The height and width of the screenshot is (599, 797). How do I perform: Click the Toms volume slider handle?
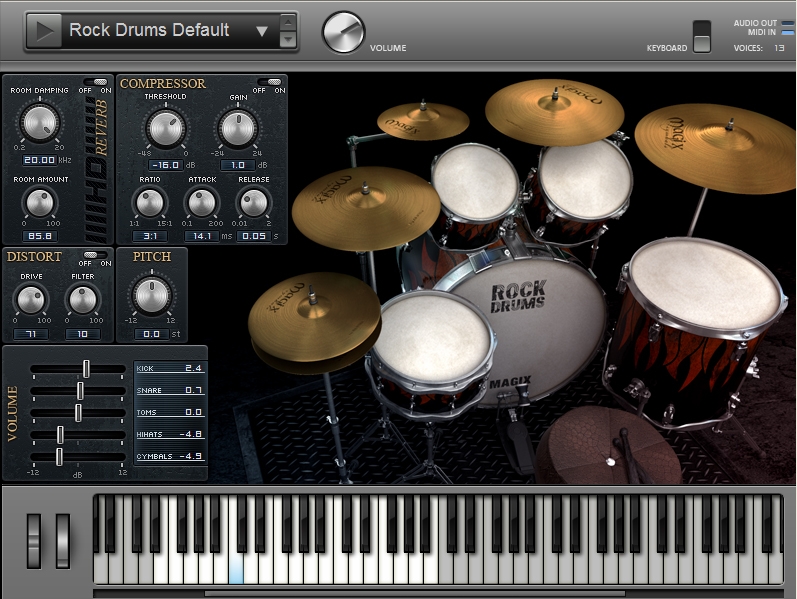pyautogui.click(x=78, y=412)
